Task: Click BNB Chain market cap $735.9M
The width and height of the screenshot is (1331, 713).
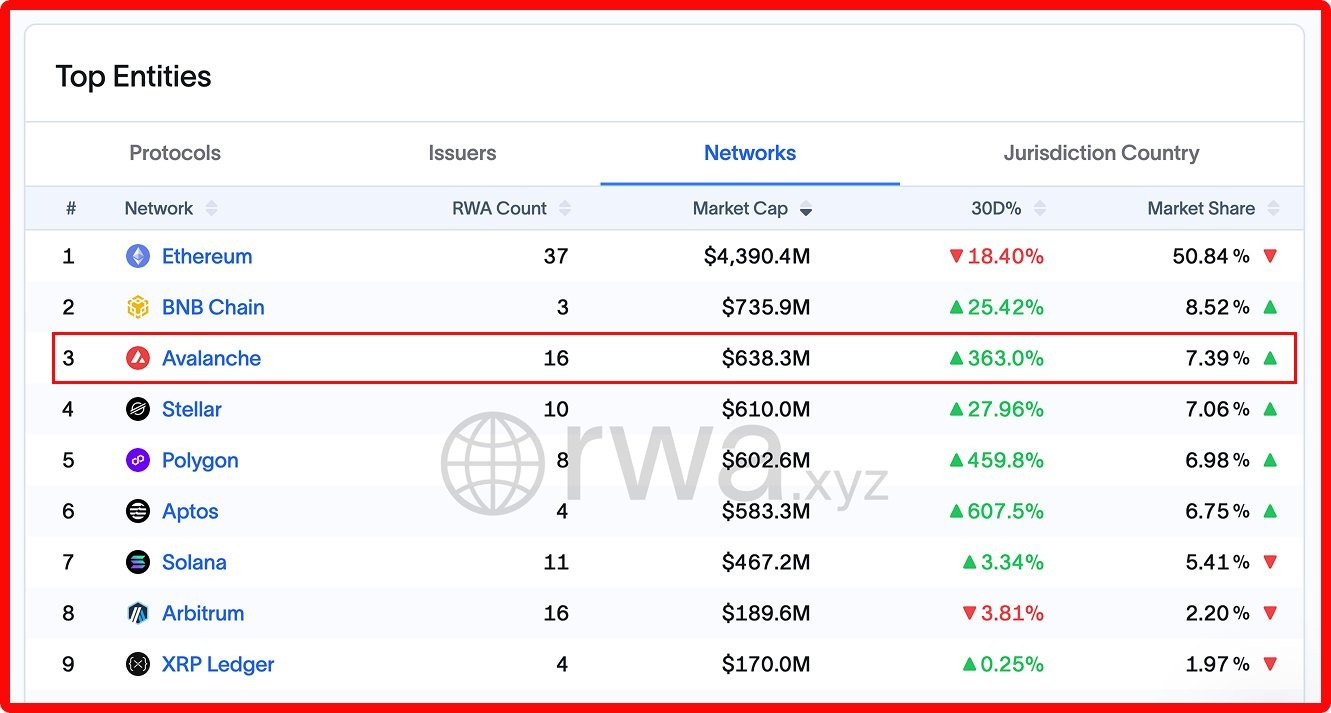Action: (766, 307)
